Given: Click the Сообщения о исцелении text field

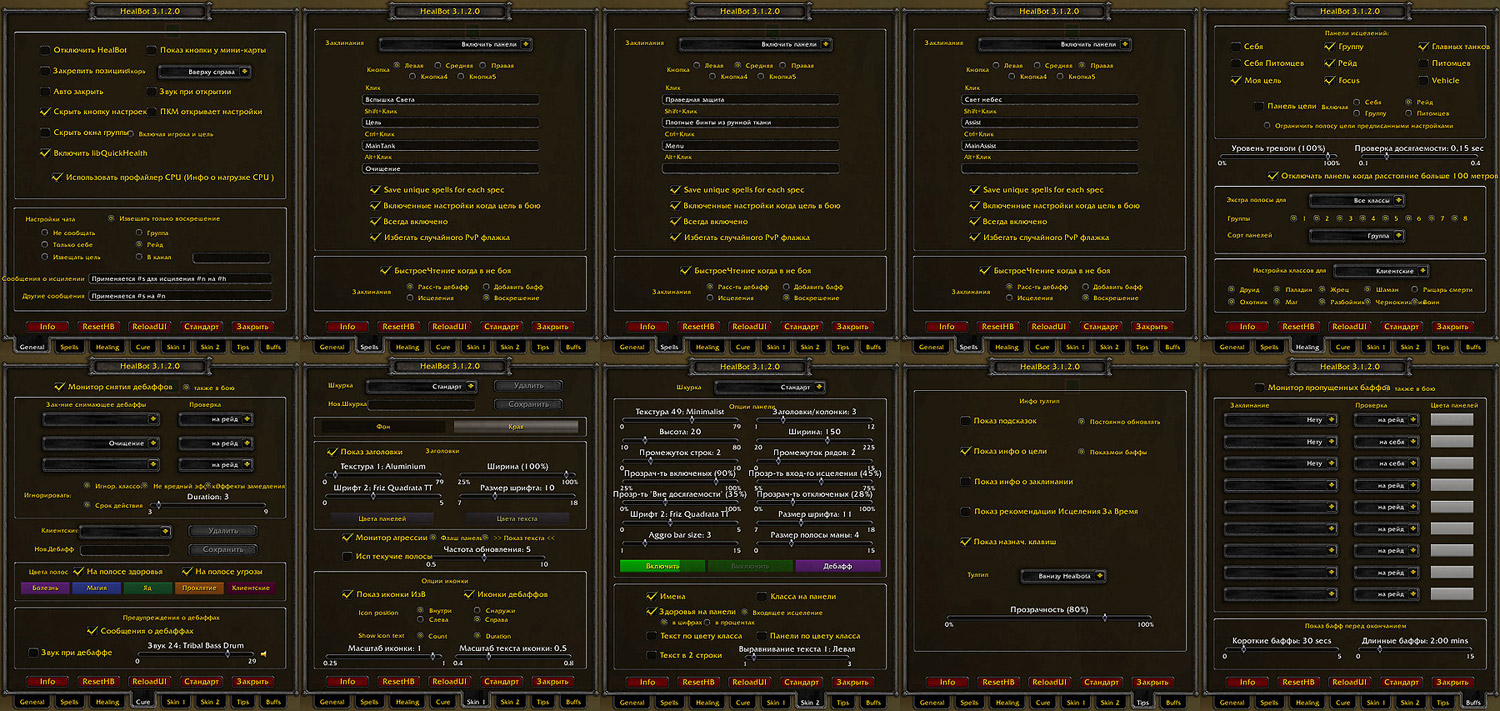Looking at the screenshot, I should (x=180, y=278).
